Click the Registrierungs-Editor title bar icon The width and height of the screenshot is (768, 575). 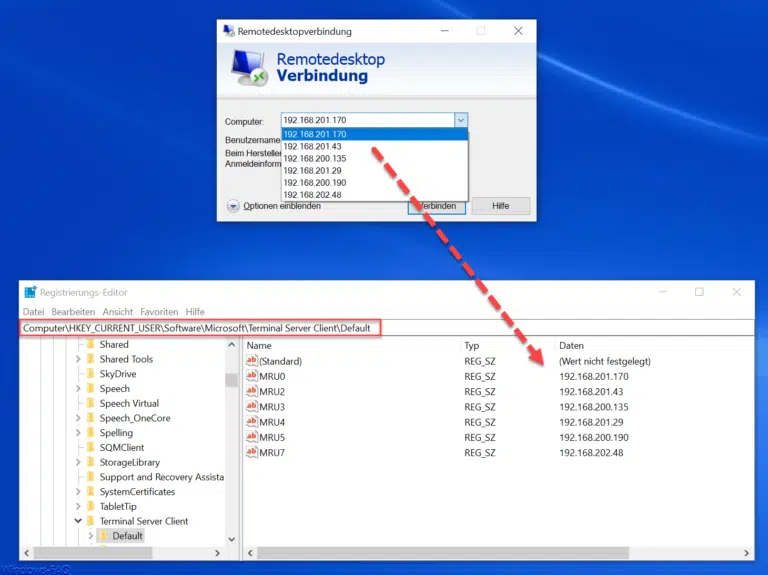click(x=29, y=292)
